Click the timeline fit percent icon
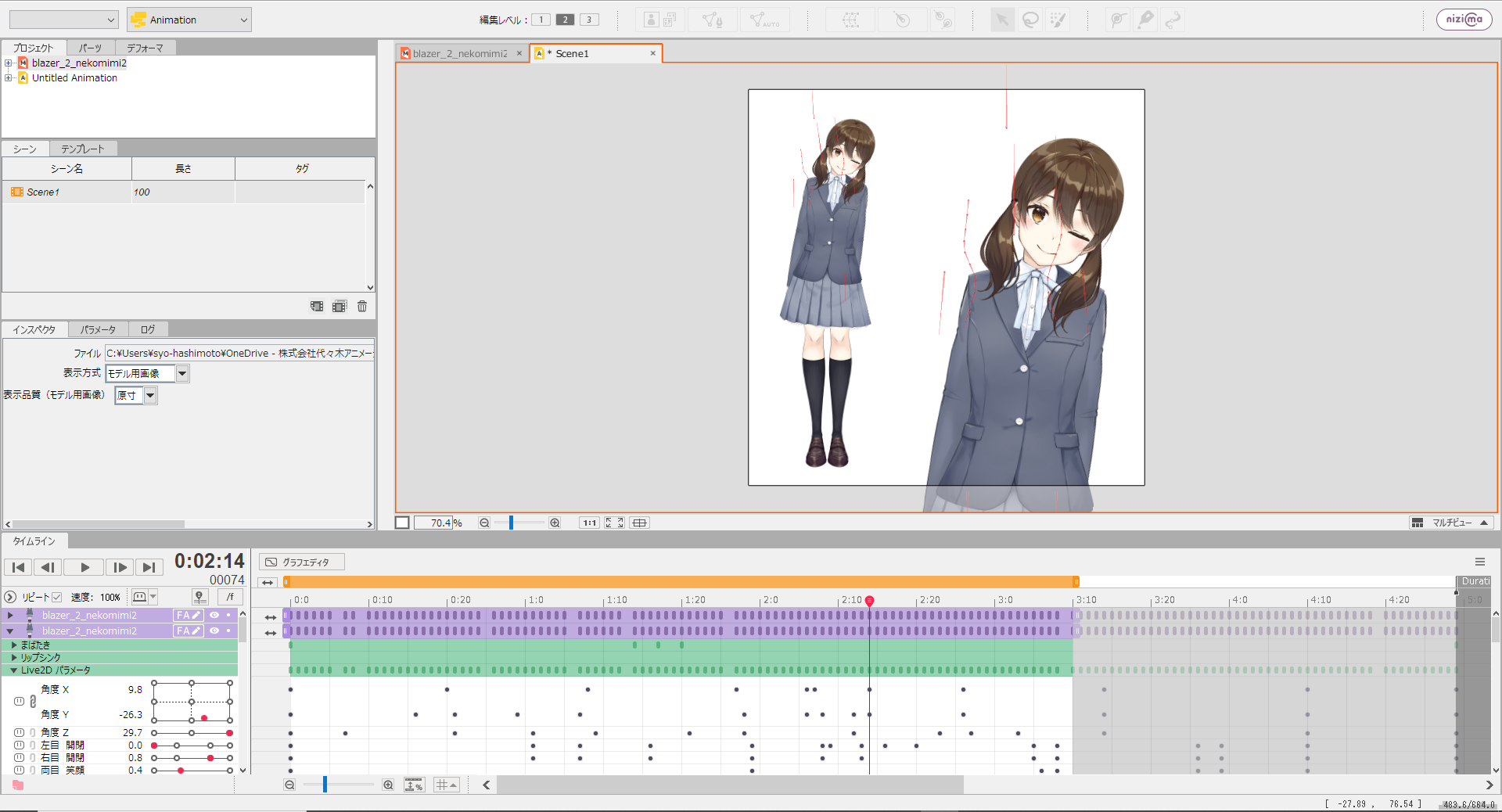 [x=414, y=785]
